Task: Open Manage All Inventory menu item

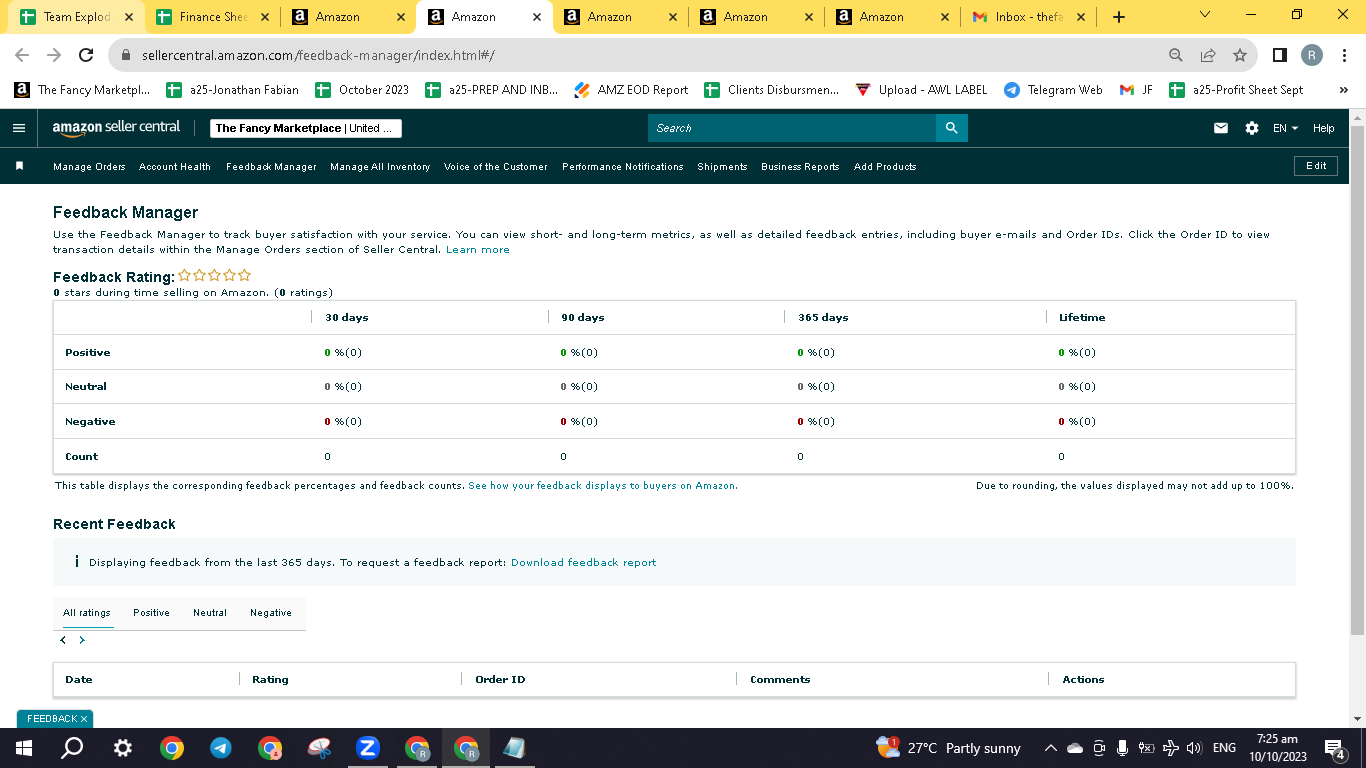Action: pyautogui.click(x=380, y=167)
